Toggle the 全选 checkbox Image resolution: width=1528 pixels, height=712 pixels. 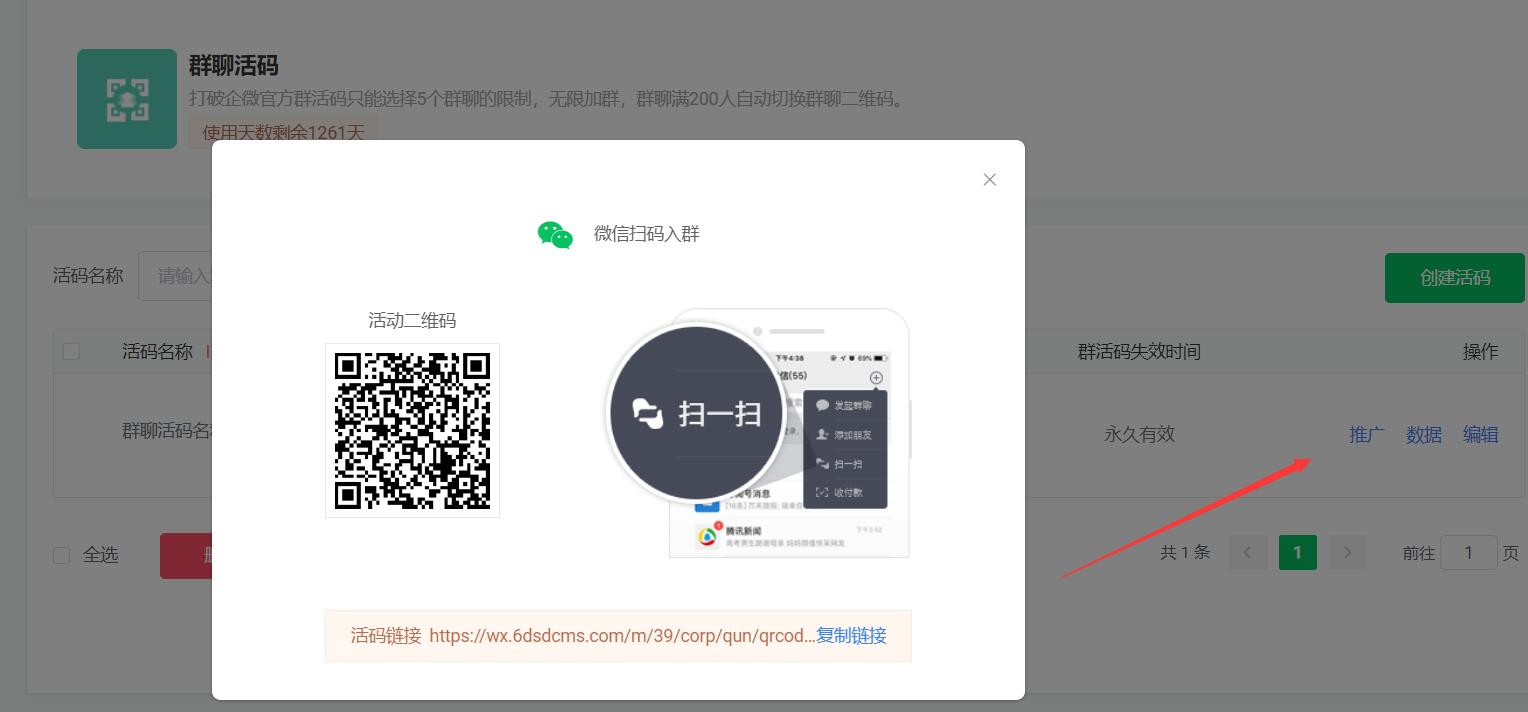pos(61,555)
